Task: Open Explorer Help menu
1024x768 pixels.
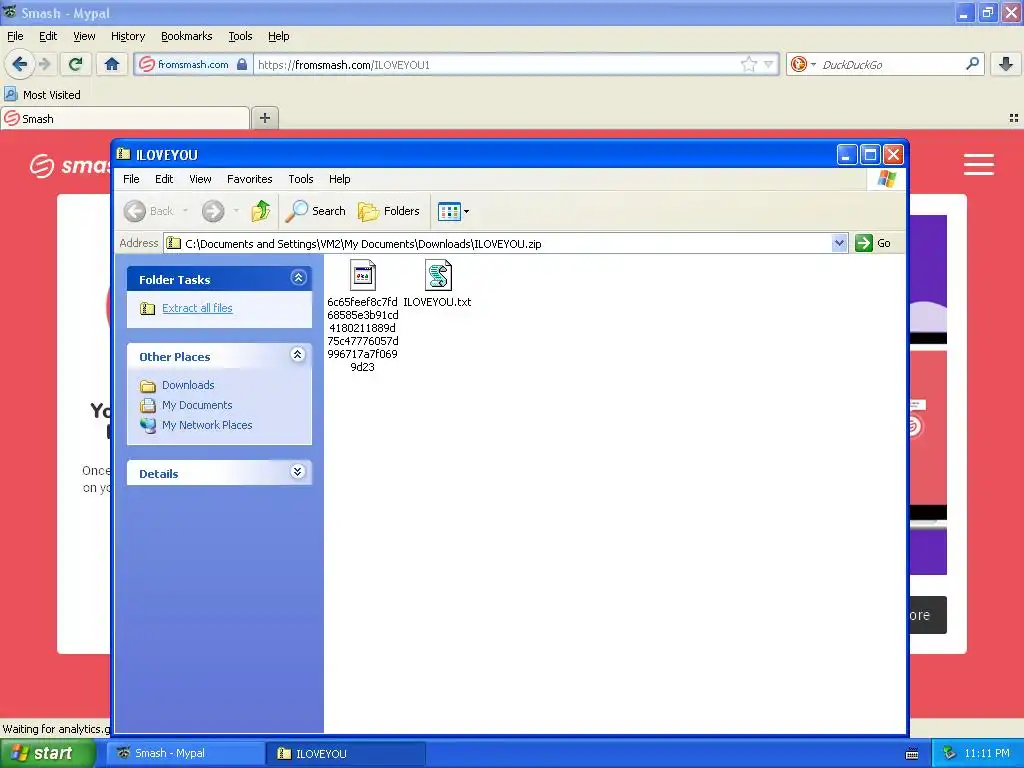Action: (x=339, y=179)
